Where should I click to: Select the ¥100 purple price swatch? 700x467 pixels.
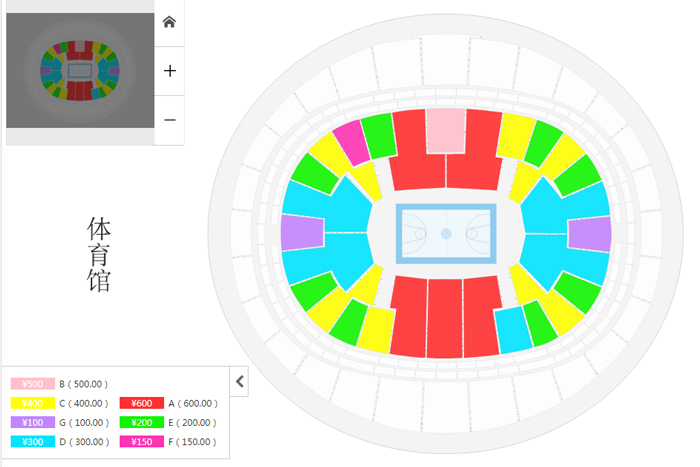(x=33, y=422)
